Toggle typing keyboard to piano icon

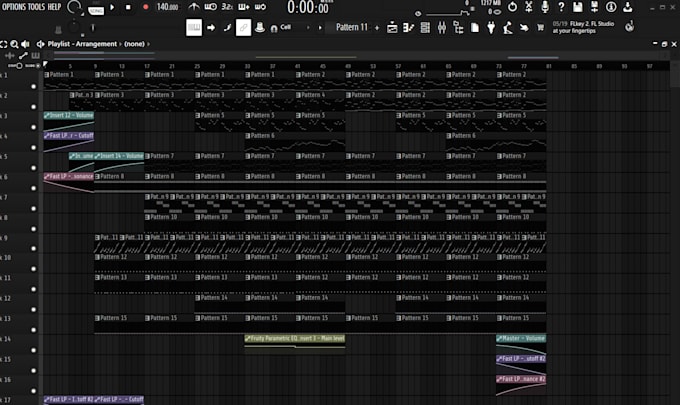coord(194,28)
